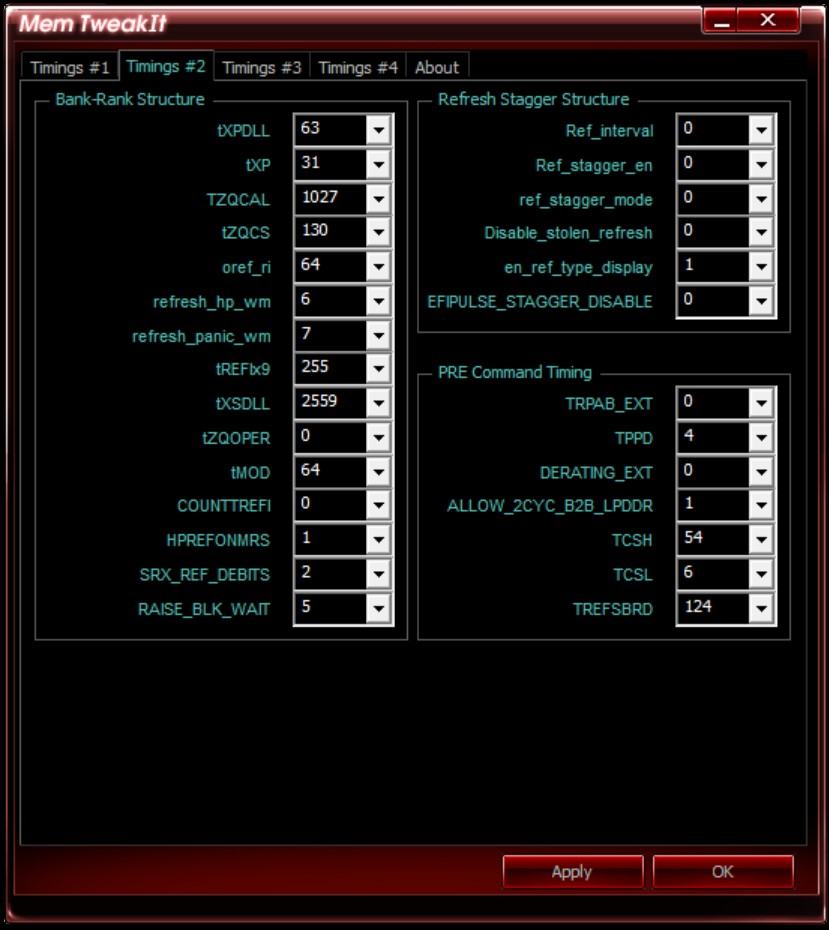
Task: Open the TCSH dropdown arrow
Action: tap(761, 540)
